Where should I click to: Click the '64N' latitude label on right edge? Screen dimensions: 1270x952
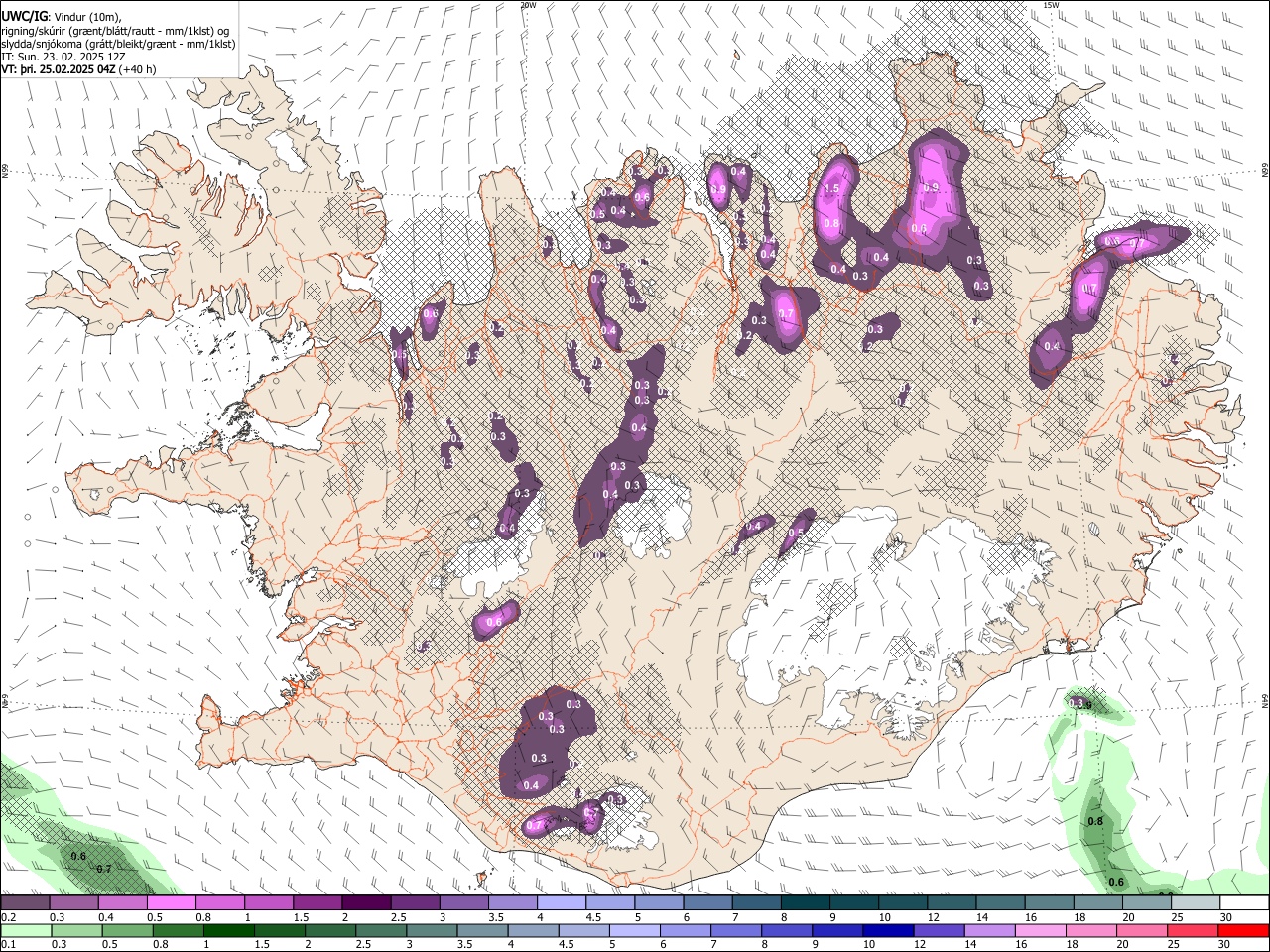(x=1264, y=701)
